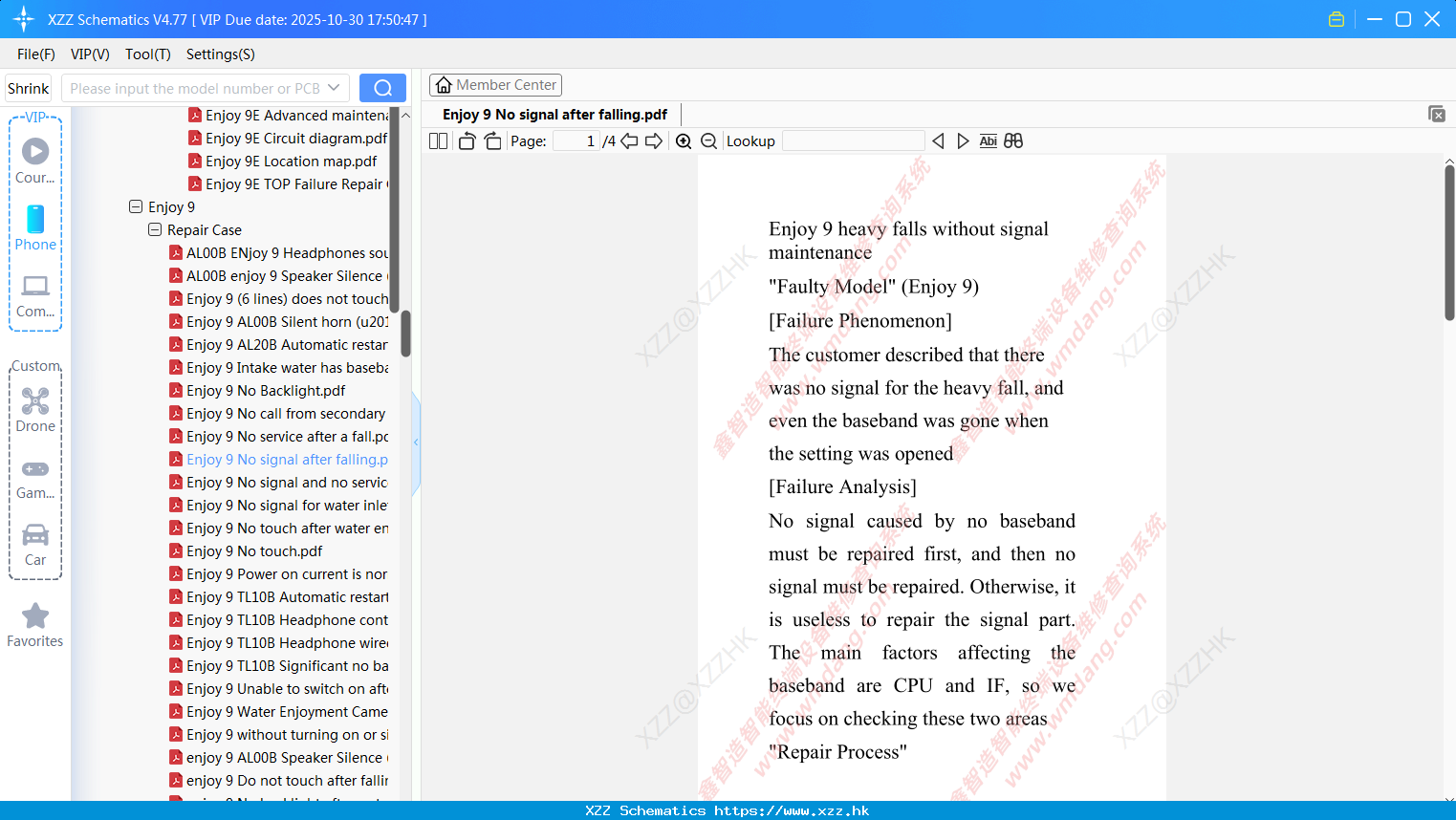Viewport: 1456px width, 820px height.
Task: Click the file tree vertical scrollbar thumb
Action: 405,333
